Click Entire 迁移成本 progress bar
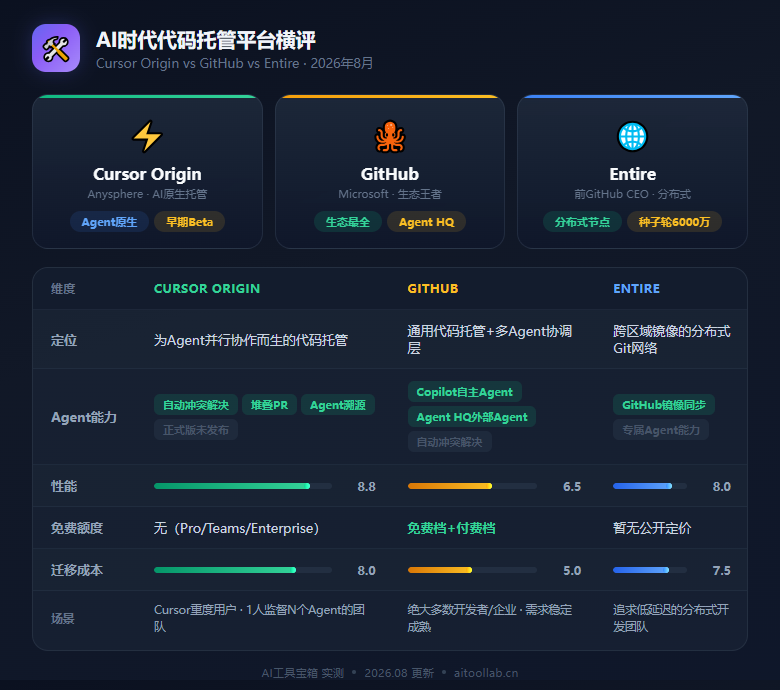The image size is (780, 690). (650, 570)
